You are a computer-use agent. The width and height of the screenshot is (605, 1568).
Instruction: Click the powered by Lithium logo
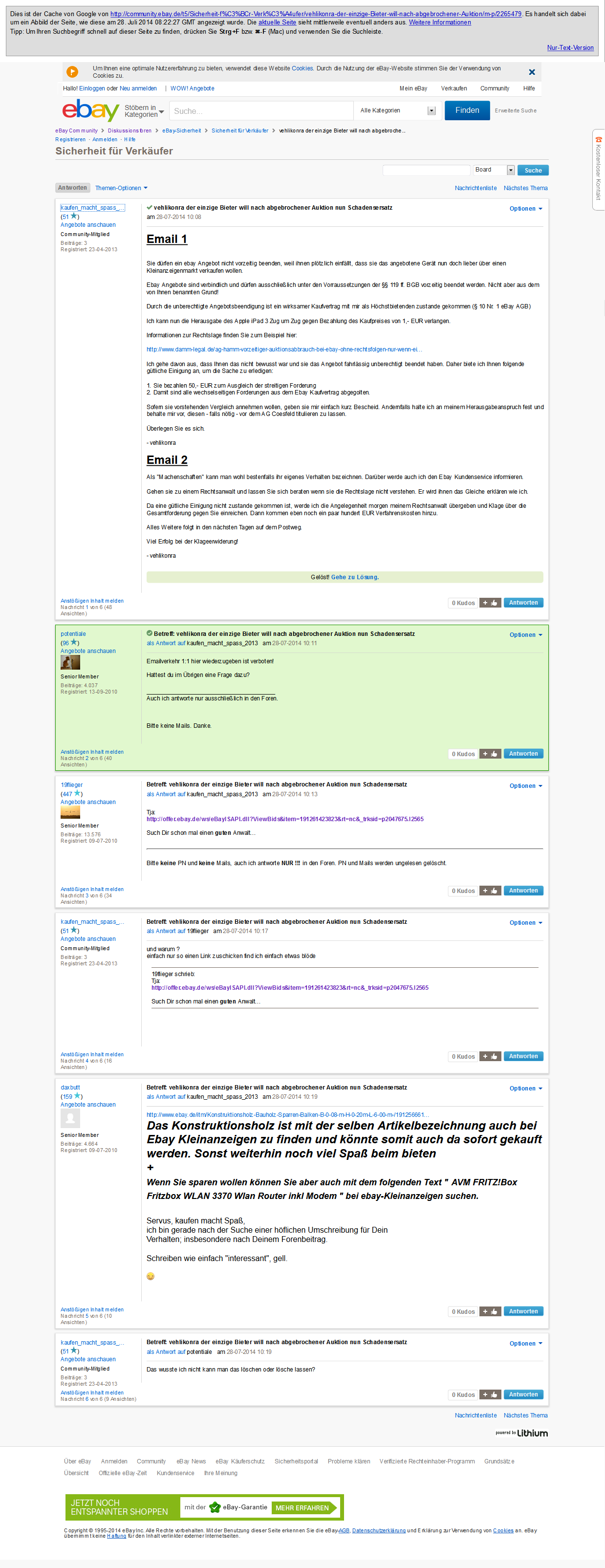click(521, 1433)
